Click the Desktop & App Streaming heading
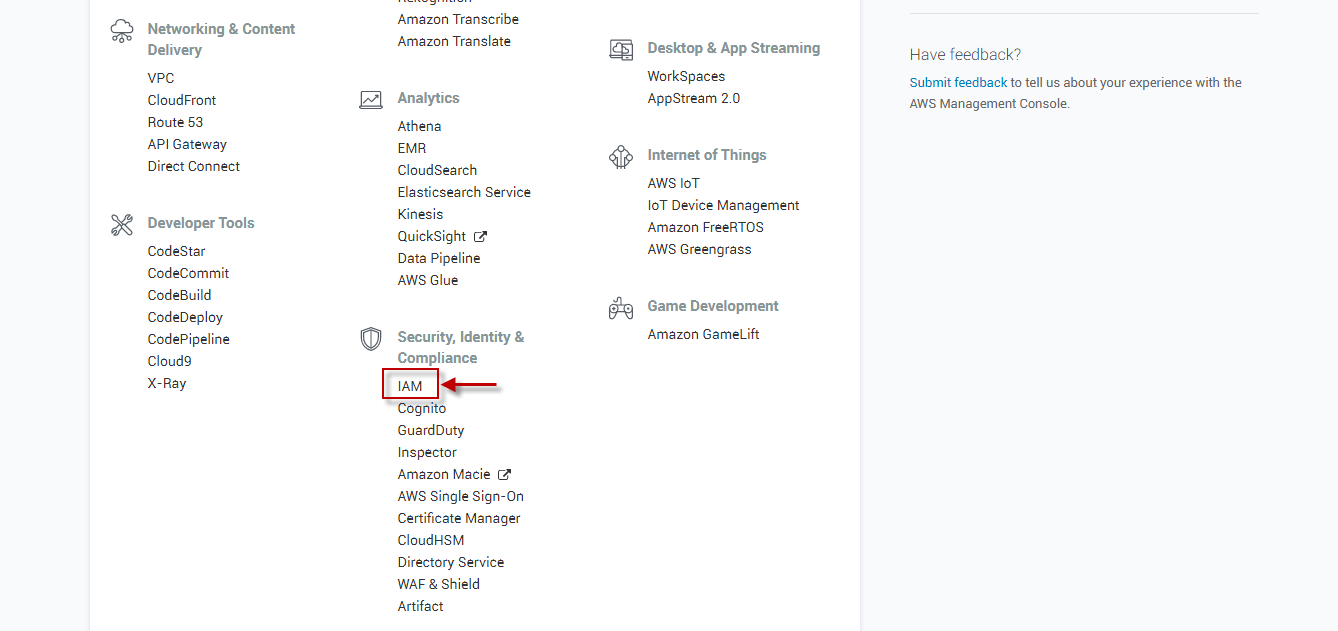The height and width of the screenshot is (631, 1338). point(734,48)
